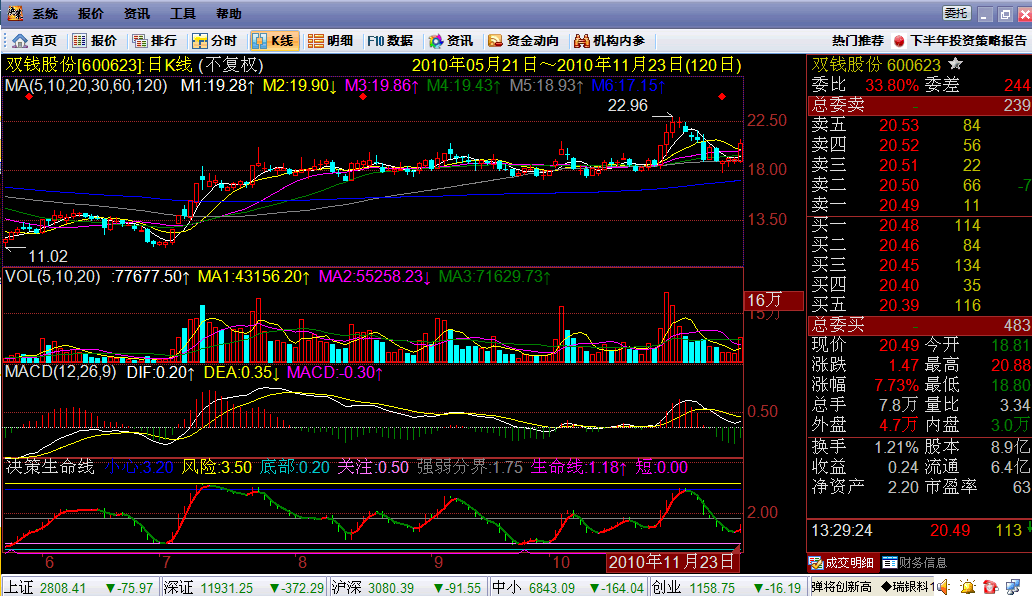Click the 总委买 483 header row

tap(919, 325)
